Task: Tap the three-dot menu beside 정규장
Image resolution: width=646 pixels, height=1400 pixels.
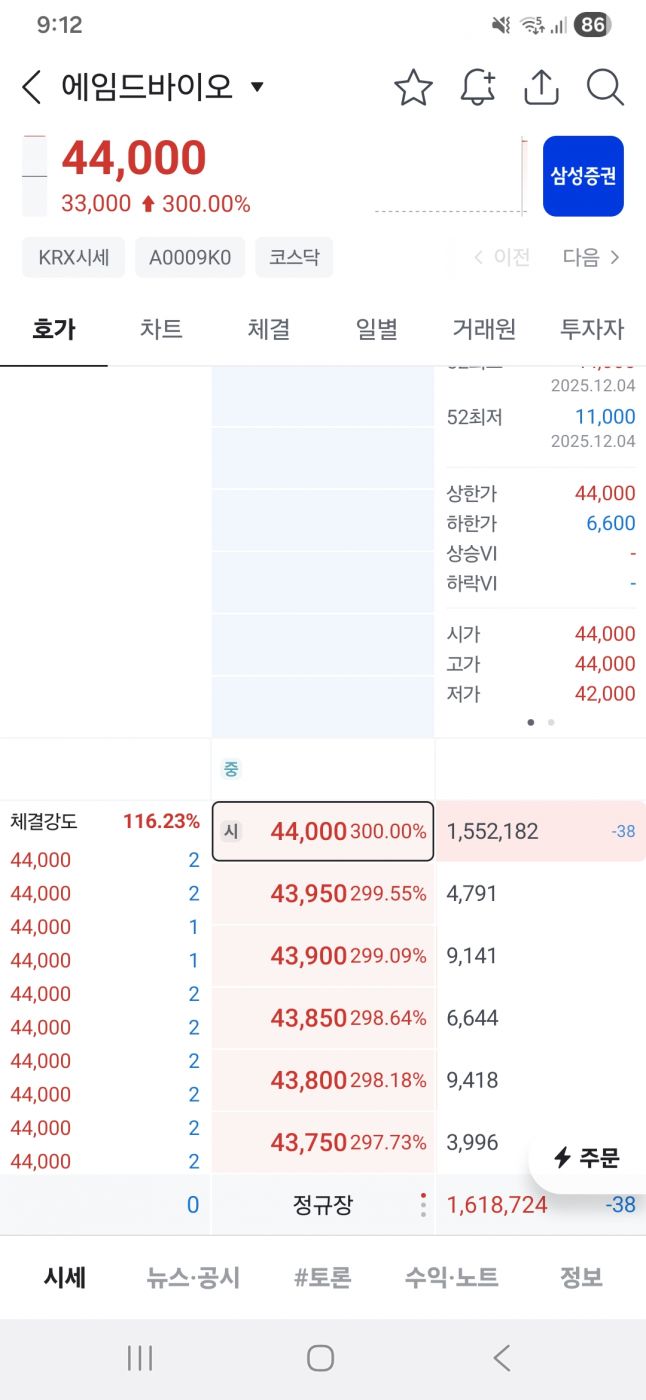Action: (423, 1205)
